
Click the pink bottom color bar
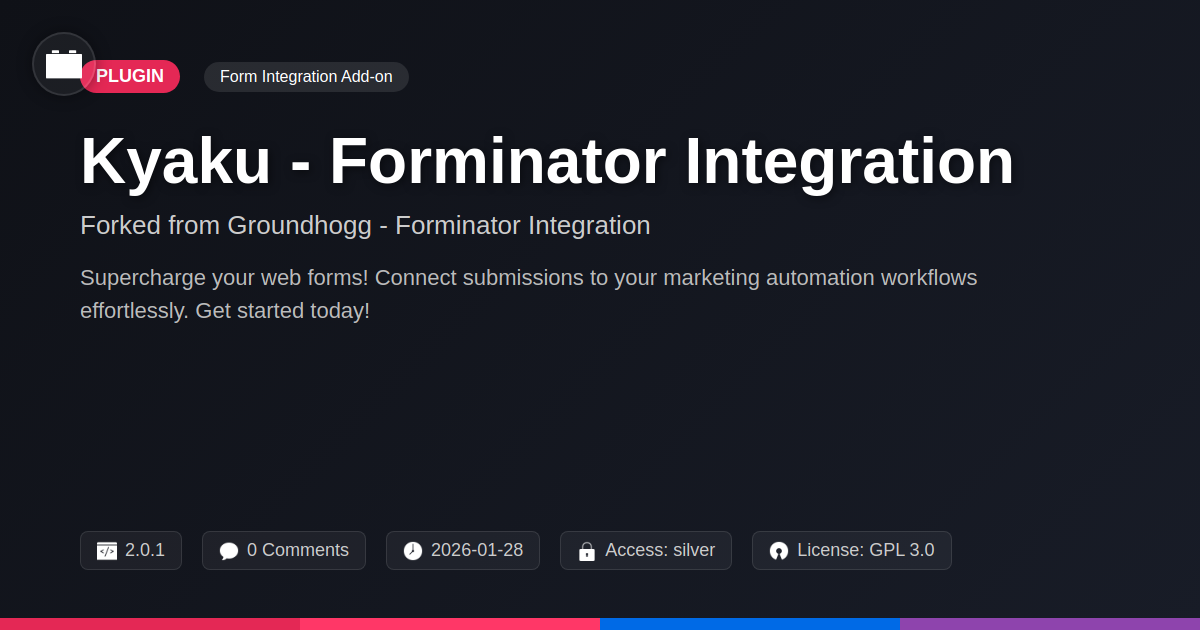click(450, 624)
